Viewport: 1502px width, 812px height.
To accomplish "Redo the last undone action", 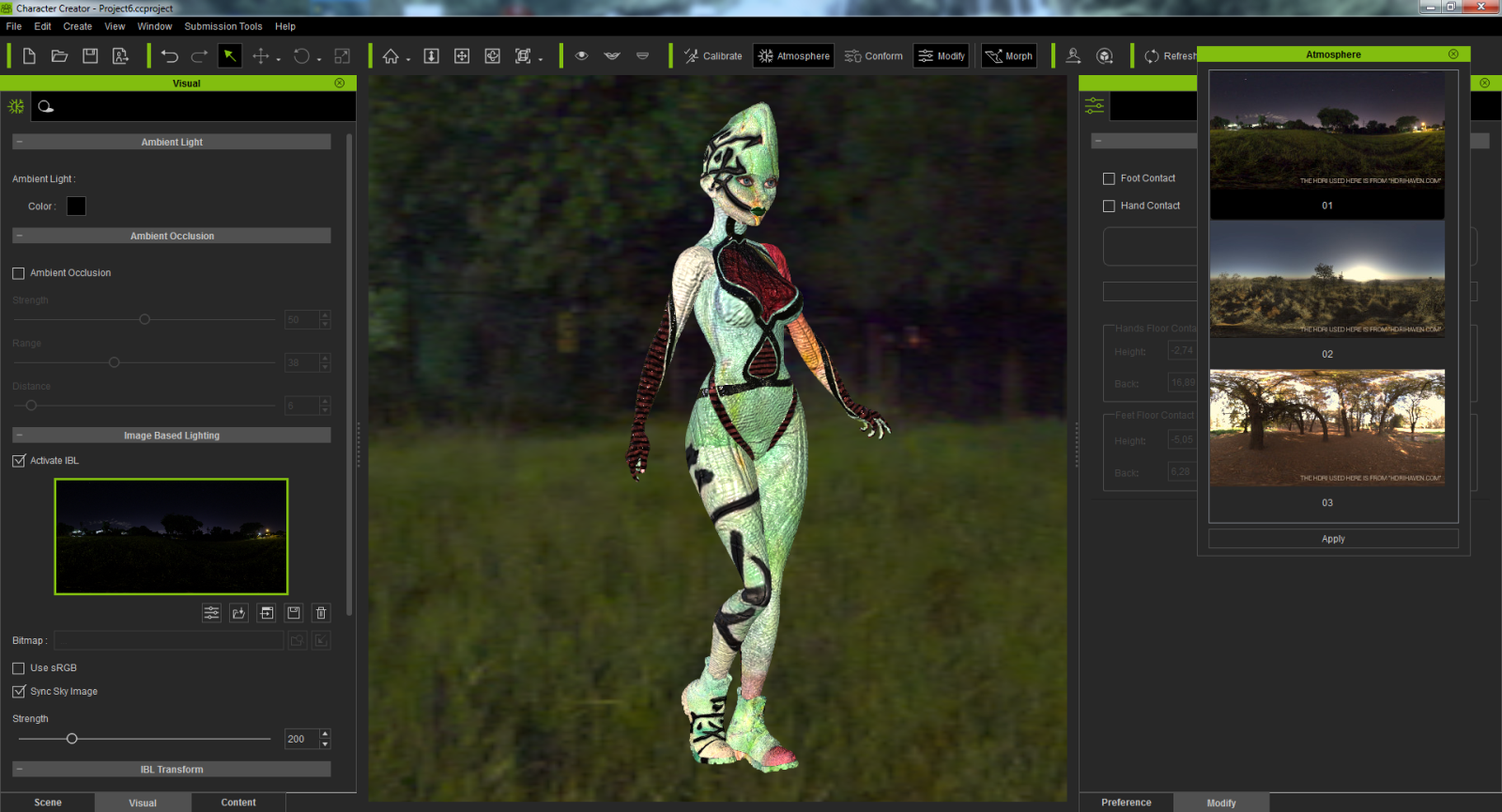I will pyautogui.click(x=199, y=56).
